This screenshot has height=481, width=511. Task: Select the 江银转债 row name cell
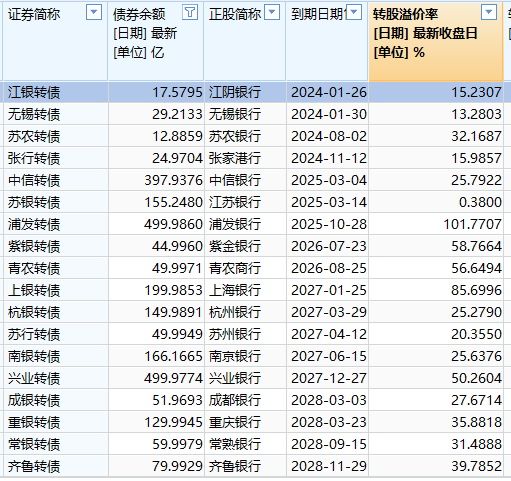click(x=56, y=92)
